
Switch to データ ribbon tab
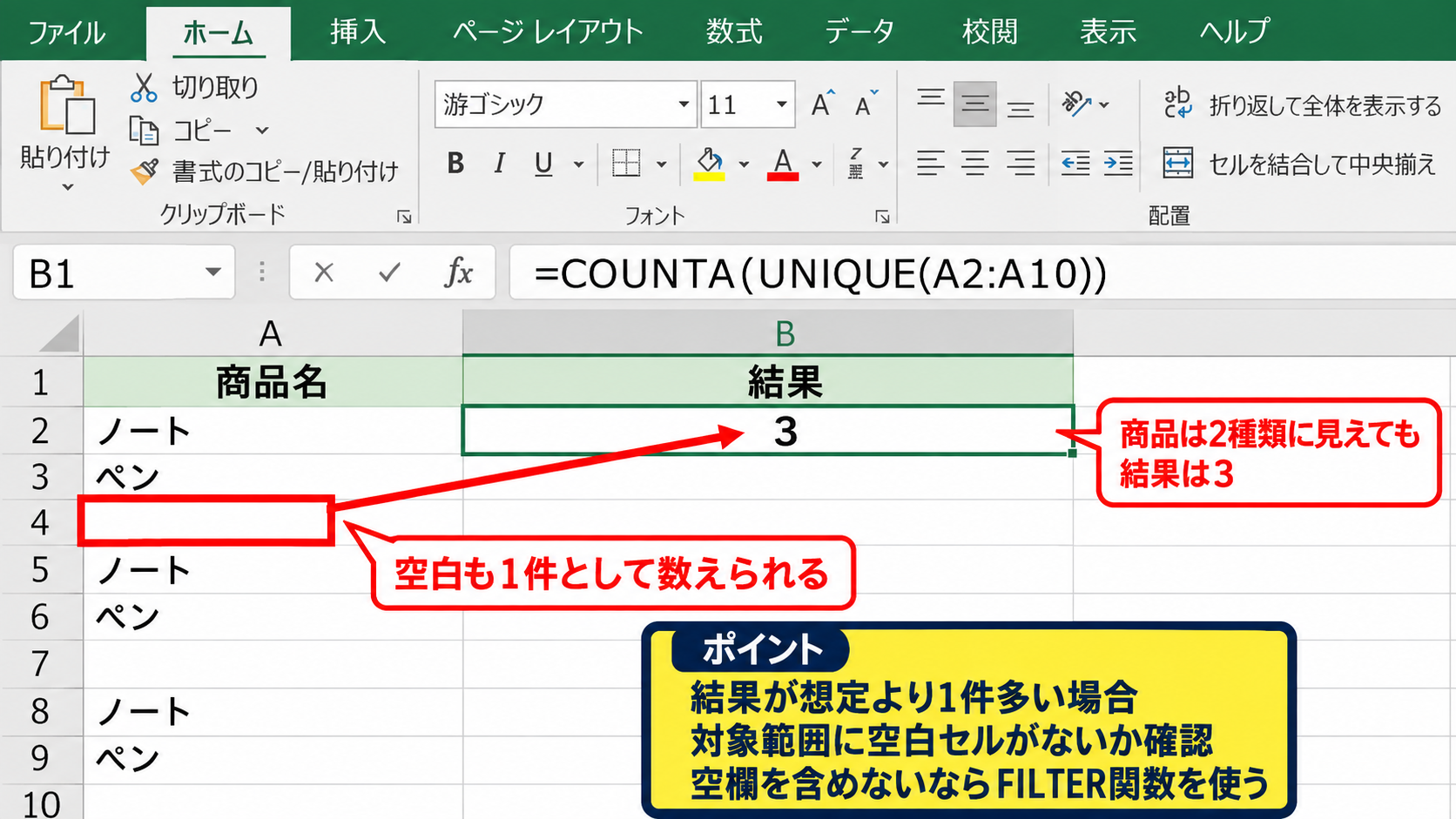point(859,32)
